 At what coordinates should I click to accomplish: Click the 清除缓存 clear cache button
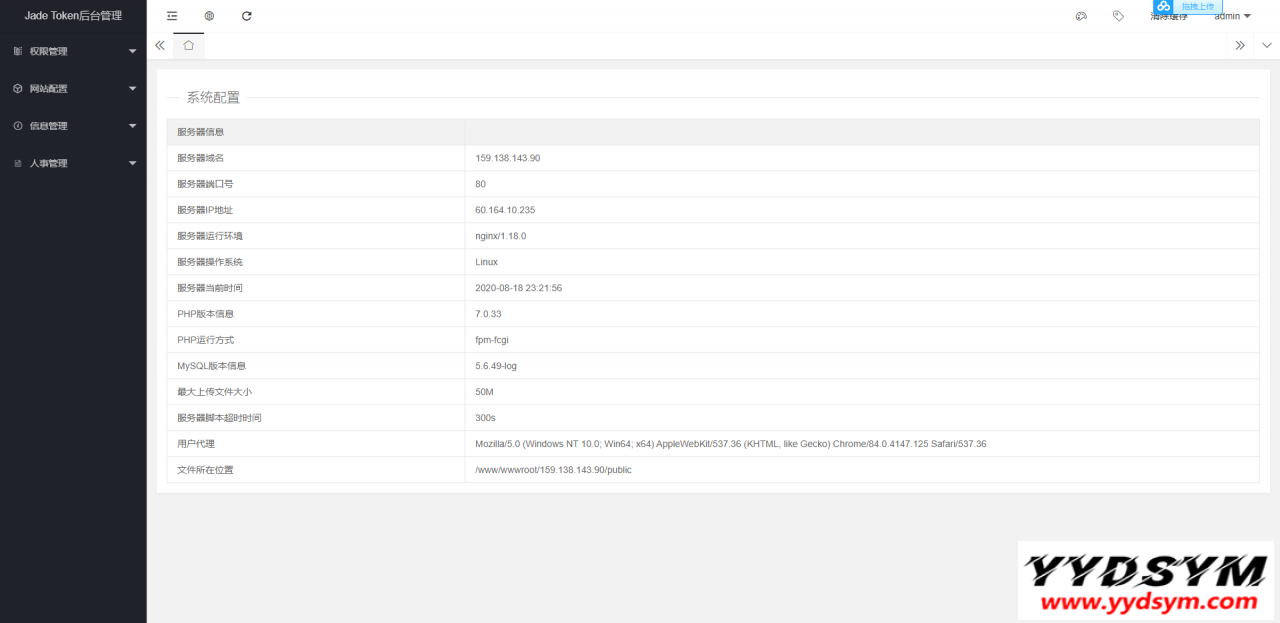1169,18
